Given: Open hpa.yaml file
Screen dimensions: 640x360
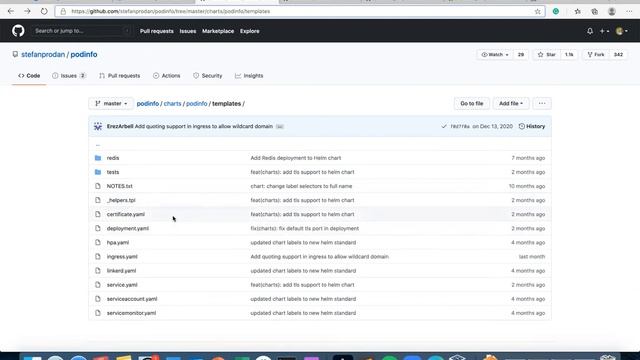Looking at the screenshot, I should coord(118,242).
